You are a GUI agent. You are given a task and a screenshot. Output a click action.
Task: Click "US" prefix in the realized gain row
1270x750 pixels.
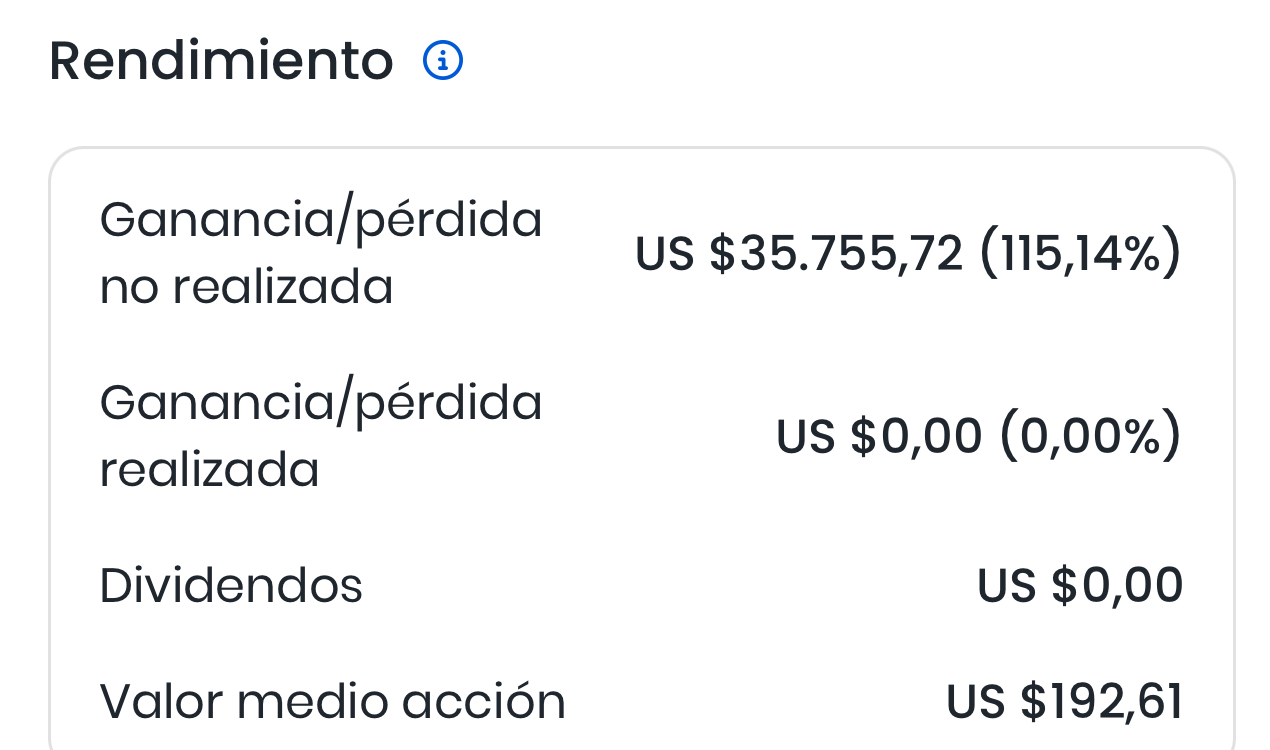point(805,436)
